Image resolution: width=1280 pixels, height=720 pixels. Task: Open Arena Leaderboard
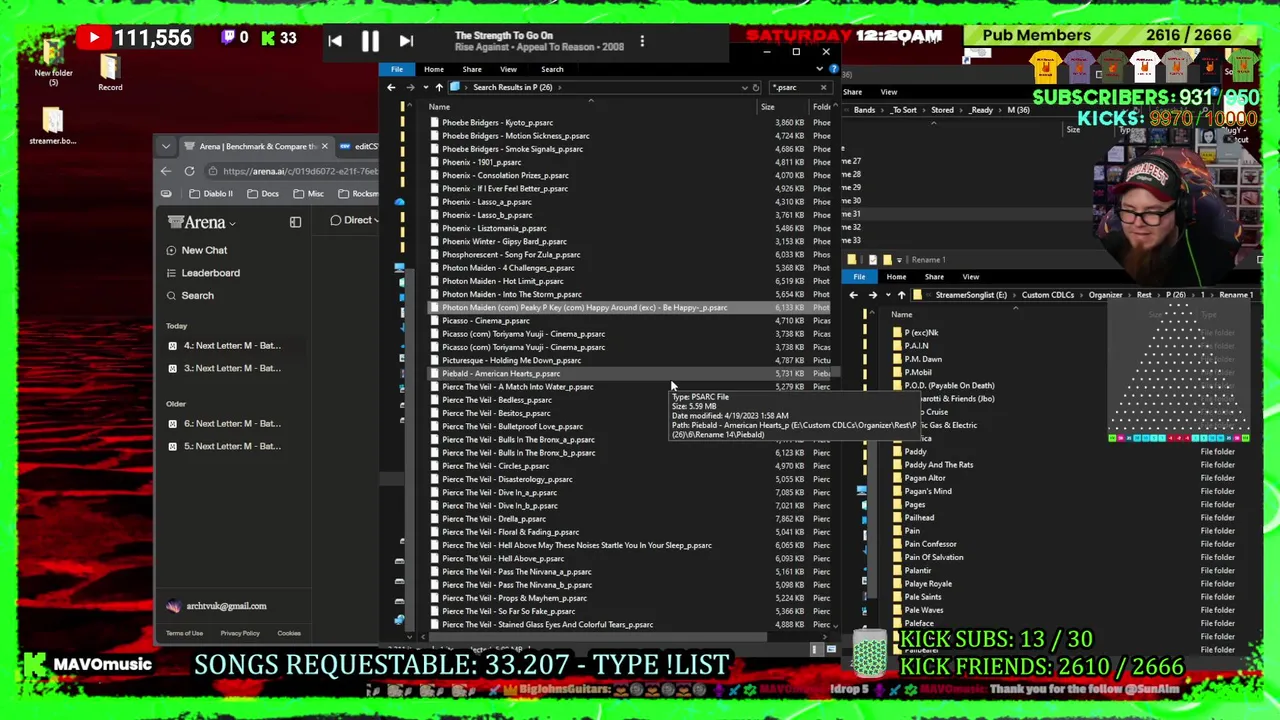coord(203,273)
